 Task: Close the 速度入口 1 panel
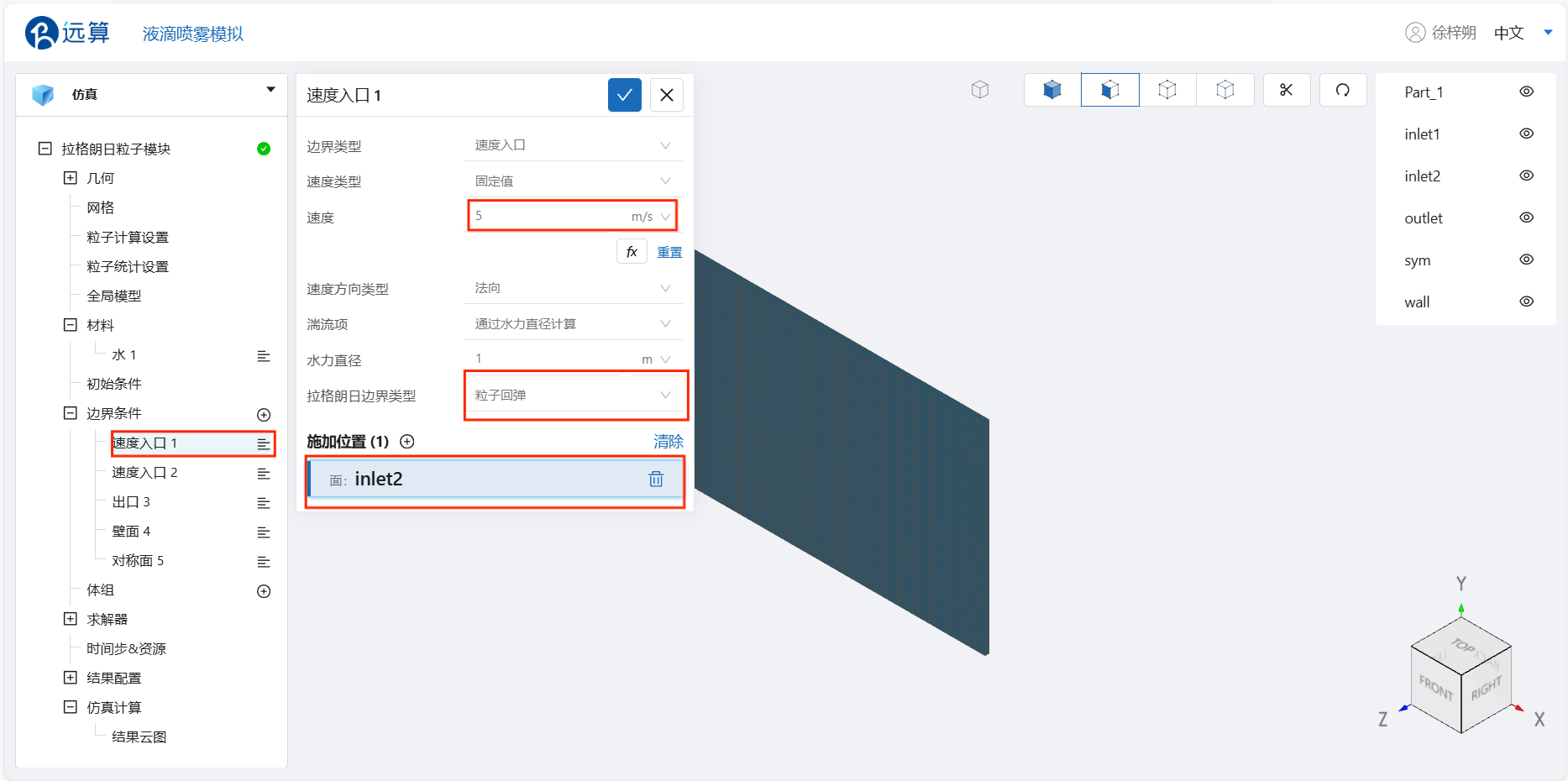pyautogui.click(x=667, y=95)
